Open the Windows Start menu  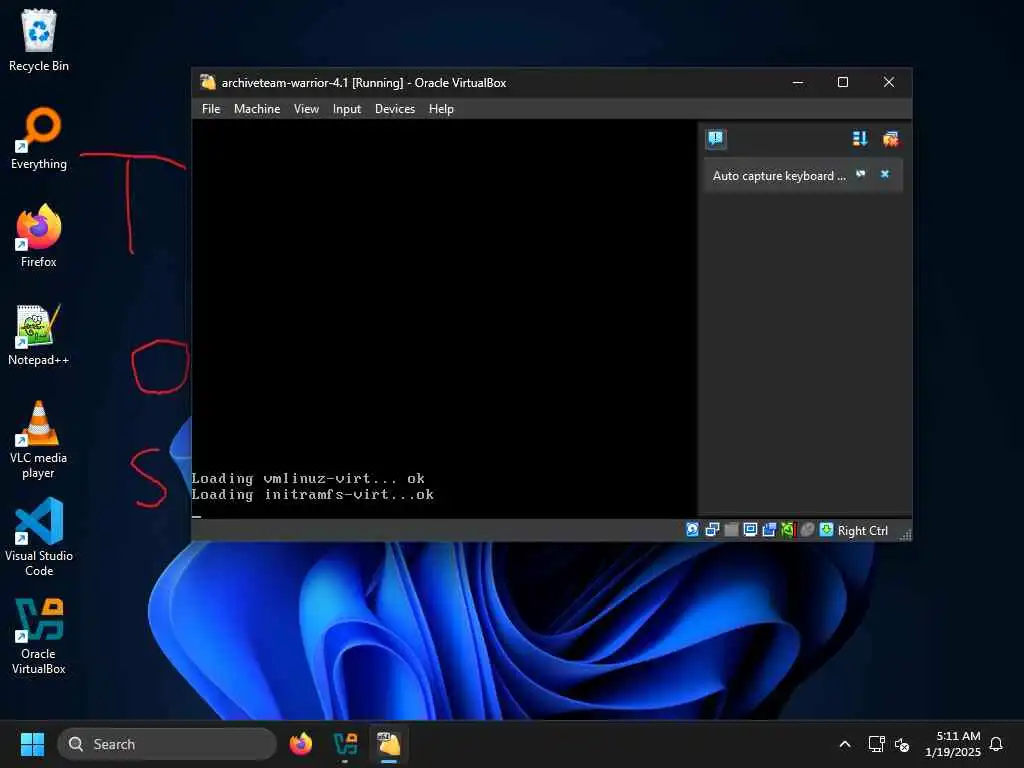pos(32,744)
